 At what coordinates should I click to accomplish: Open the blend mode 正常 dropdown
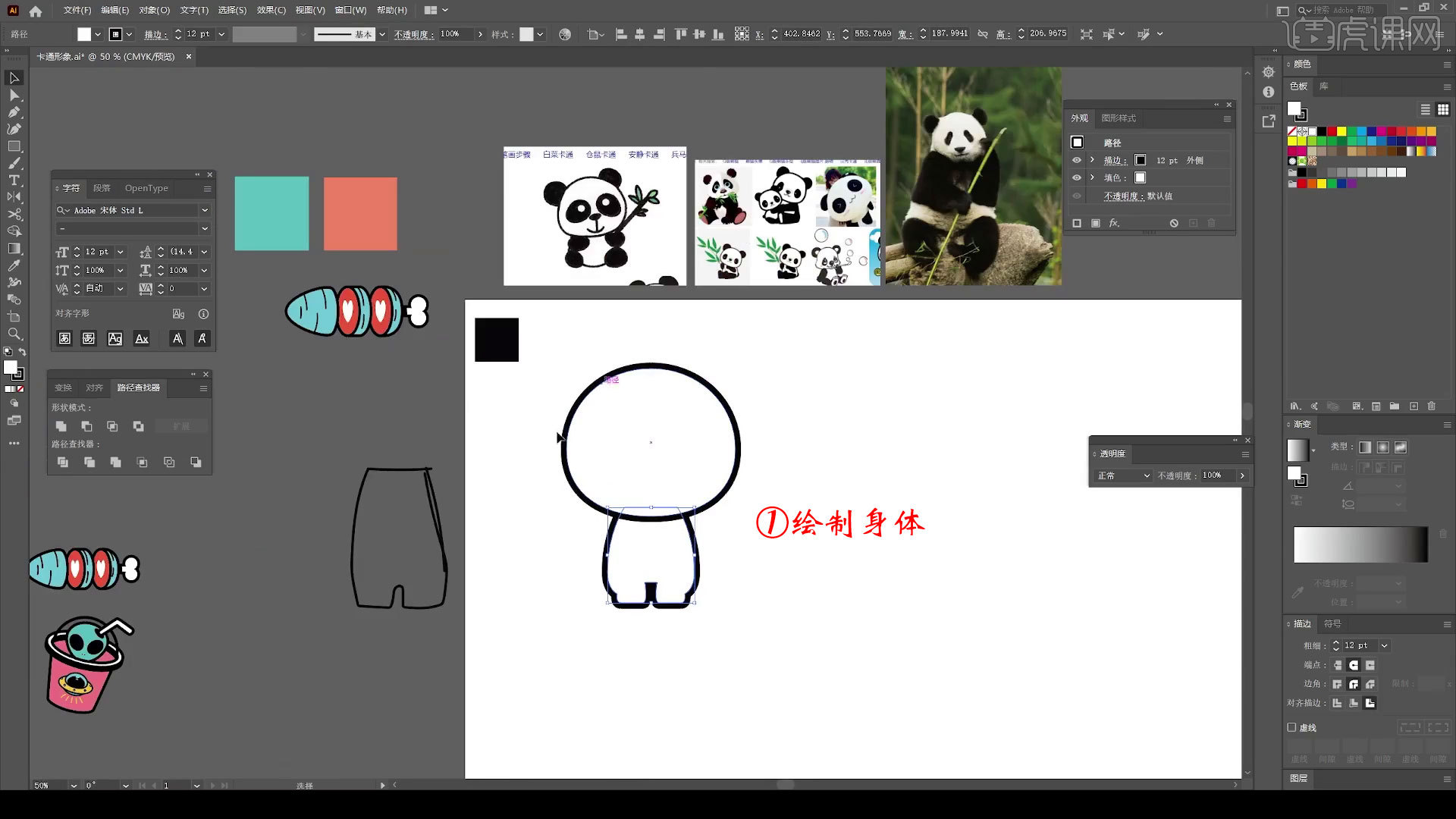(x=1124, y=475)
